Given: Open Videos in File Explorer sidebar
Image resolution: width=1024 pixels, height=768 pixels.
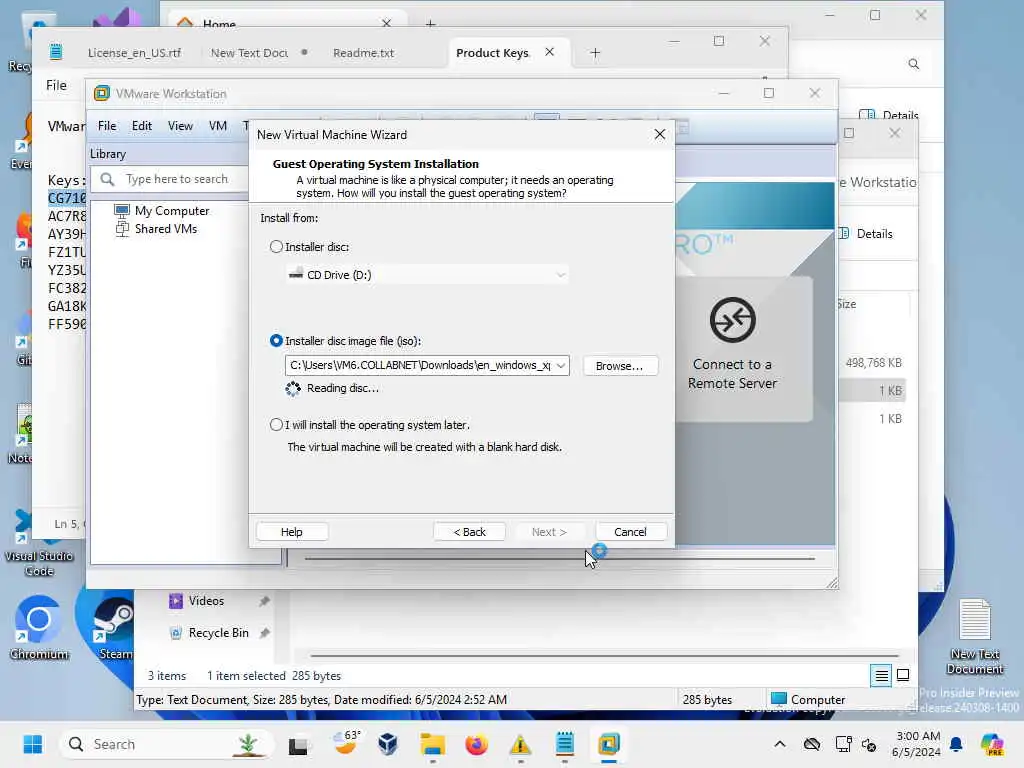Looking at the screenshot, I should click(x=206, y=601).
